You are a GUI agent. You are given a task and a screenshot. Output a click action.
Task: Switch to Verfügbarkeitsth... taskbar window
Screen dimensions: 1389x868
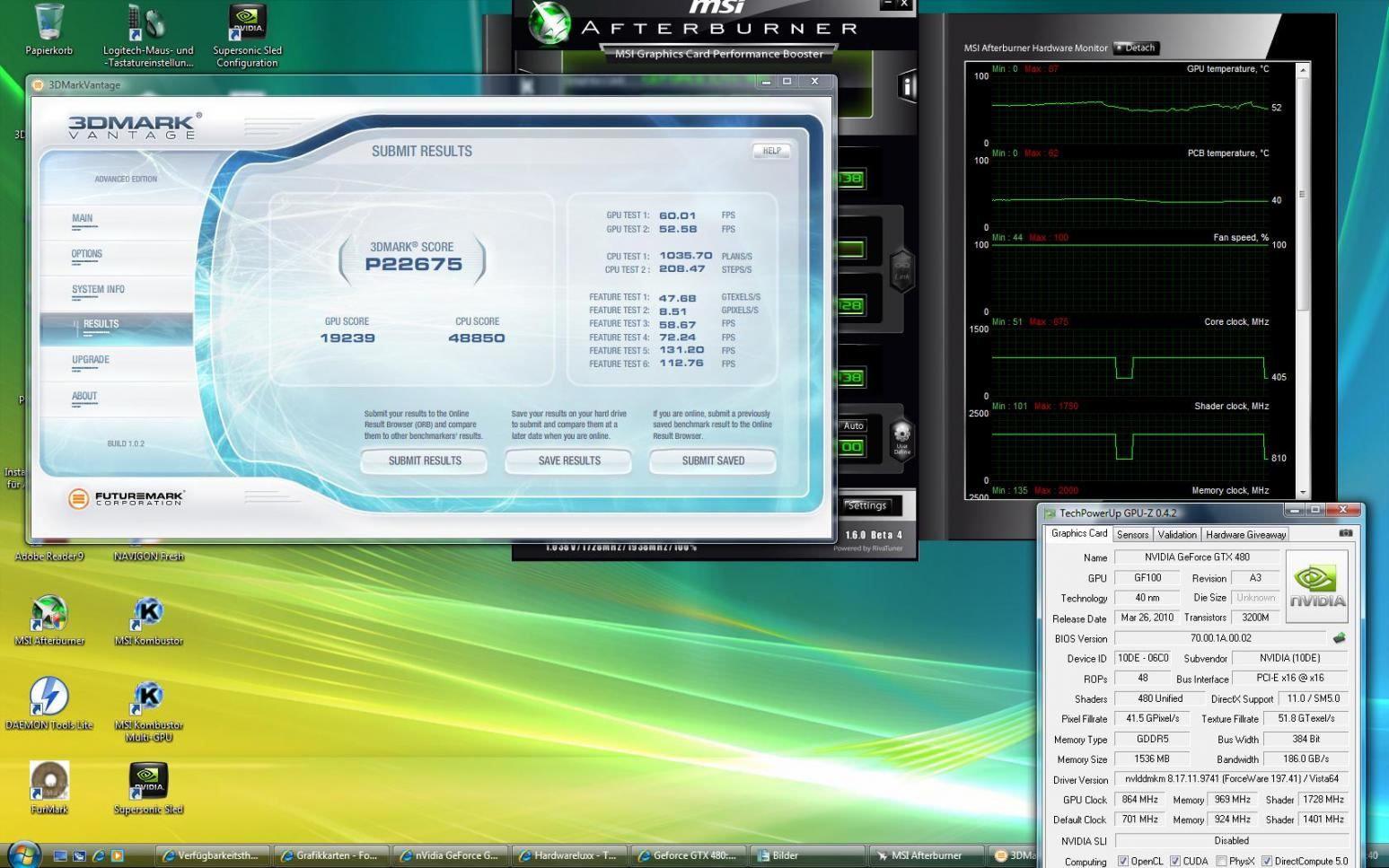pos(212,855)
